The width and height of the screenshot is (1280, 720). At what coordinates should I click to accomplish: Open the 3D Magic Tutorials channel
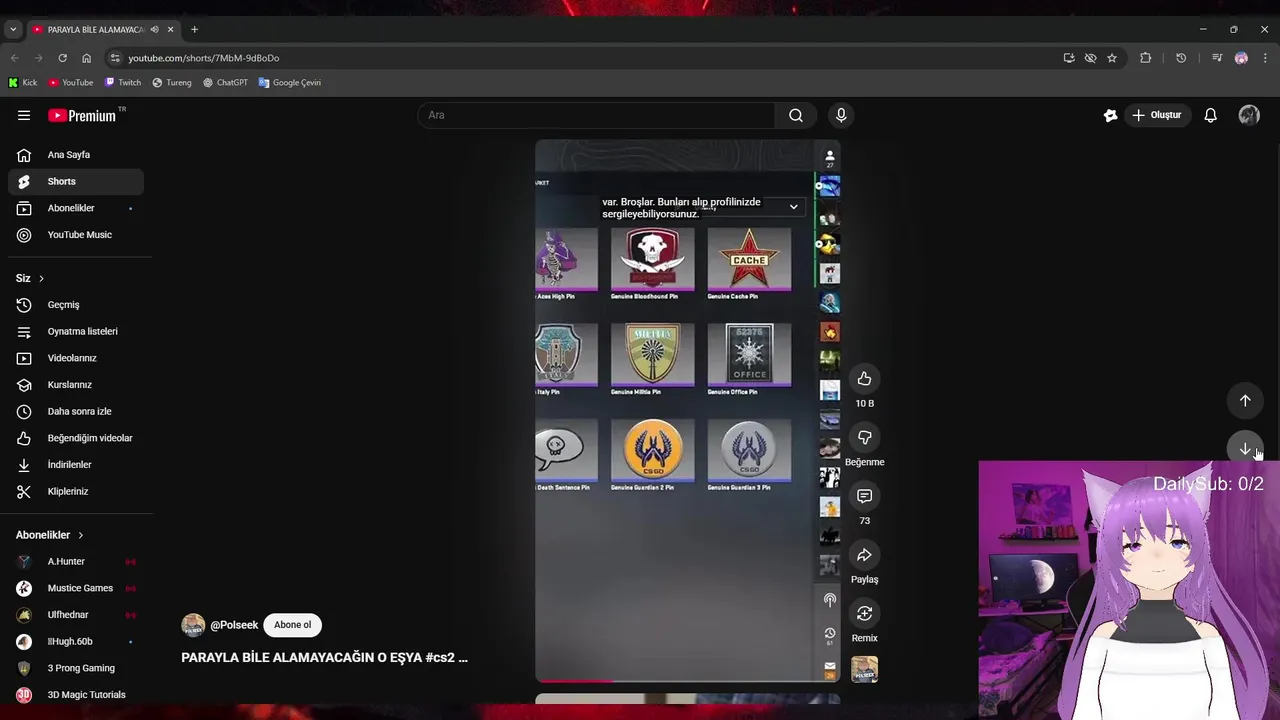[x=76, y=695]
